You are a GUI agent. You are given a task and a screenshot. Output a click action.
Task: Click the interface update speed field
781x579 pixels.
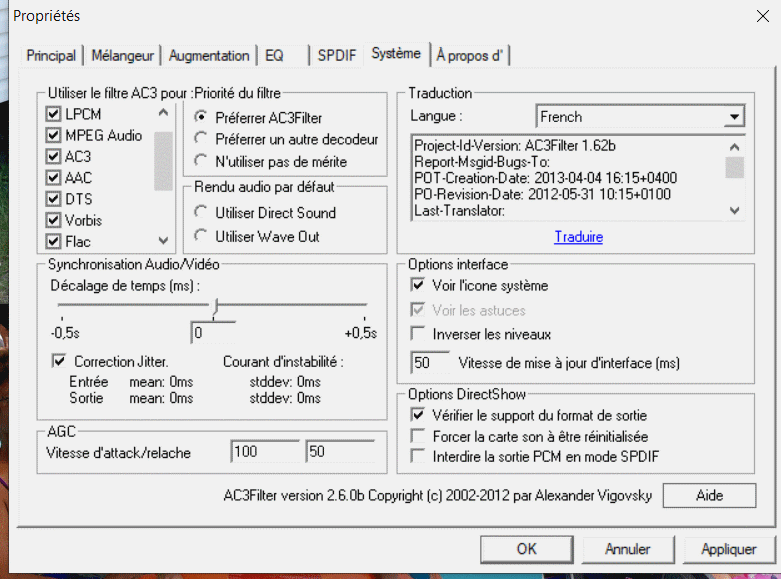[x=430, y=362]
